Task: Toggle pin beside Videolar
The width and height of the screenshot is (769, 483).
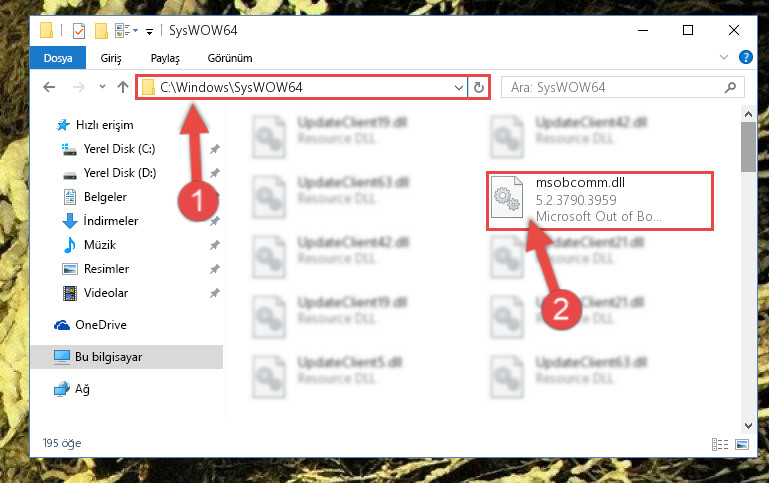Action: (215, 293)
